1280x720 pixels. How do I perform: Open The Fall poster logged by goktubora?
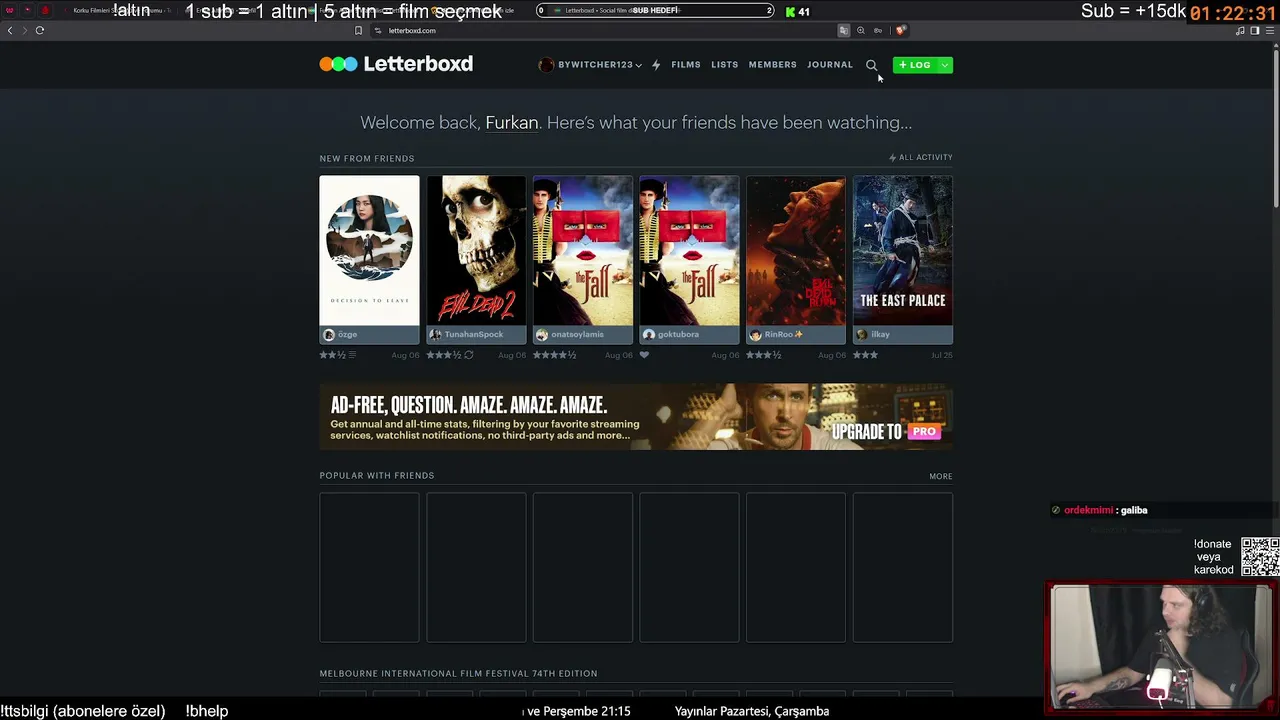click(x=689, y=251)
